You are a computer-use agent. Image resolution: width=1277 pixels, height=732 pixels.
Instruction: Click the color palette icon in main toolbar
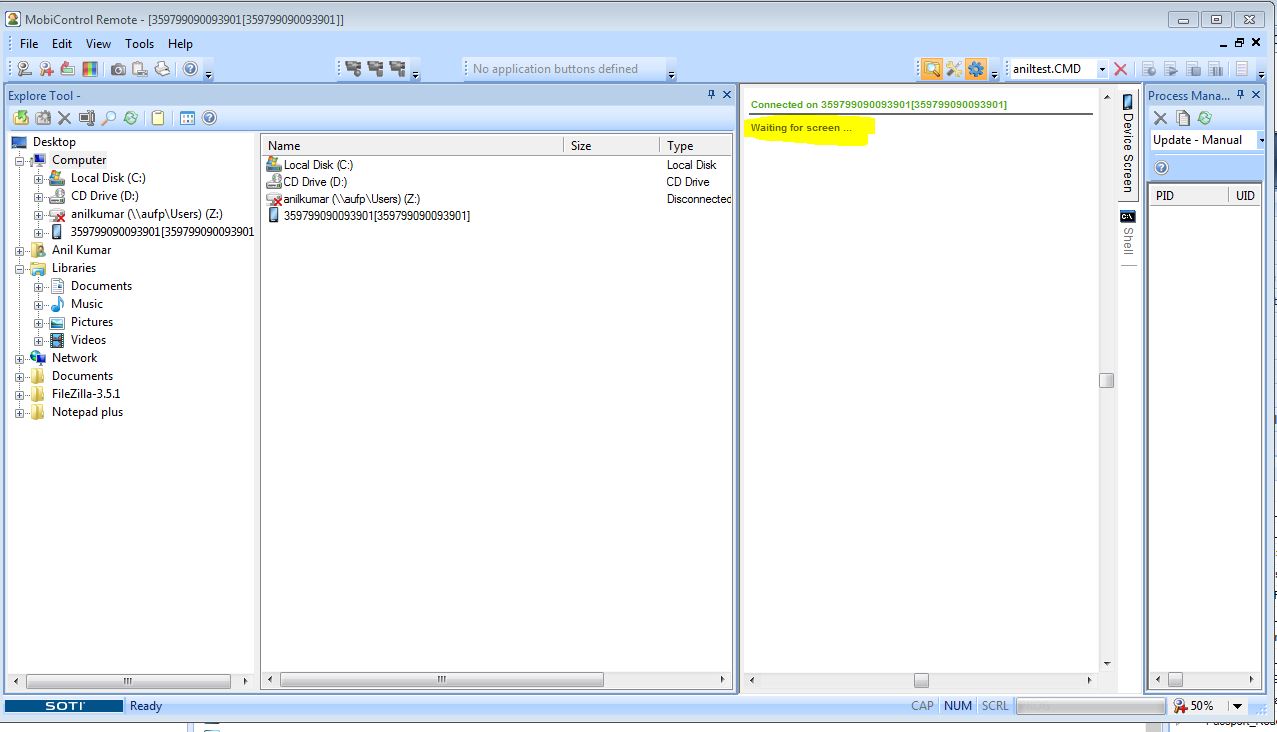90,69
